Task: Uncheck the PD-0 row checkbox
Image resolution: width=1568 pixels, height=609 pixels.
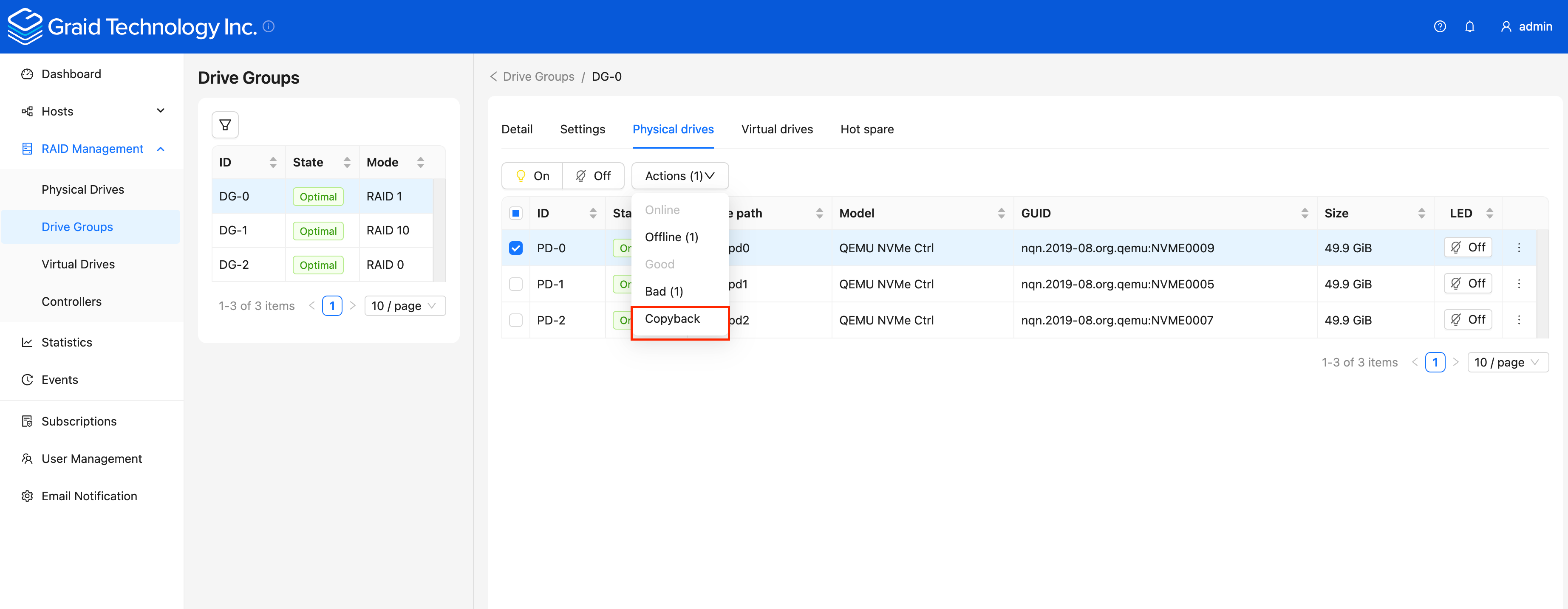Action: pyautogui.click(x=515, y=248)
